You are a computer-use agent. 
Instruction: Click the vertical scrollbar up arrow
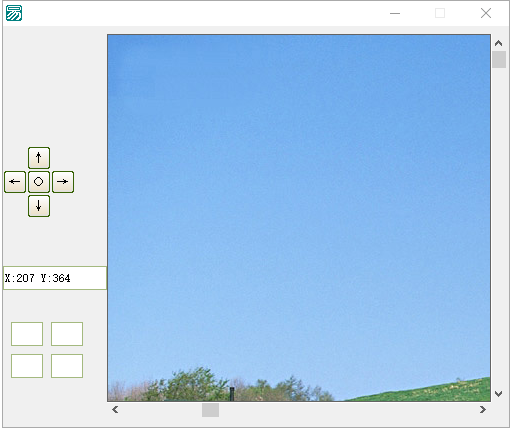click(499, 43)
